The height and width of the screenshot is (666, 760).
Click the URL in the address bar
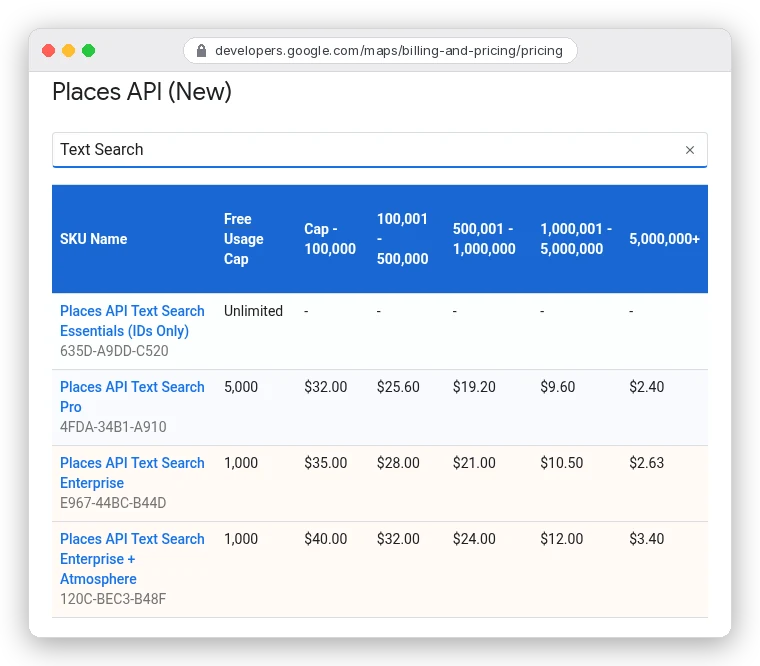click(x=389, y=50)
